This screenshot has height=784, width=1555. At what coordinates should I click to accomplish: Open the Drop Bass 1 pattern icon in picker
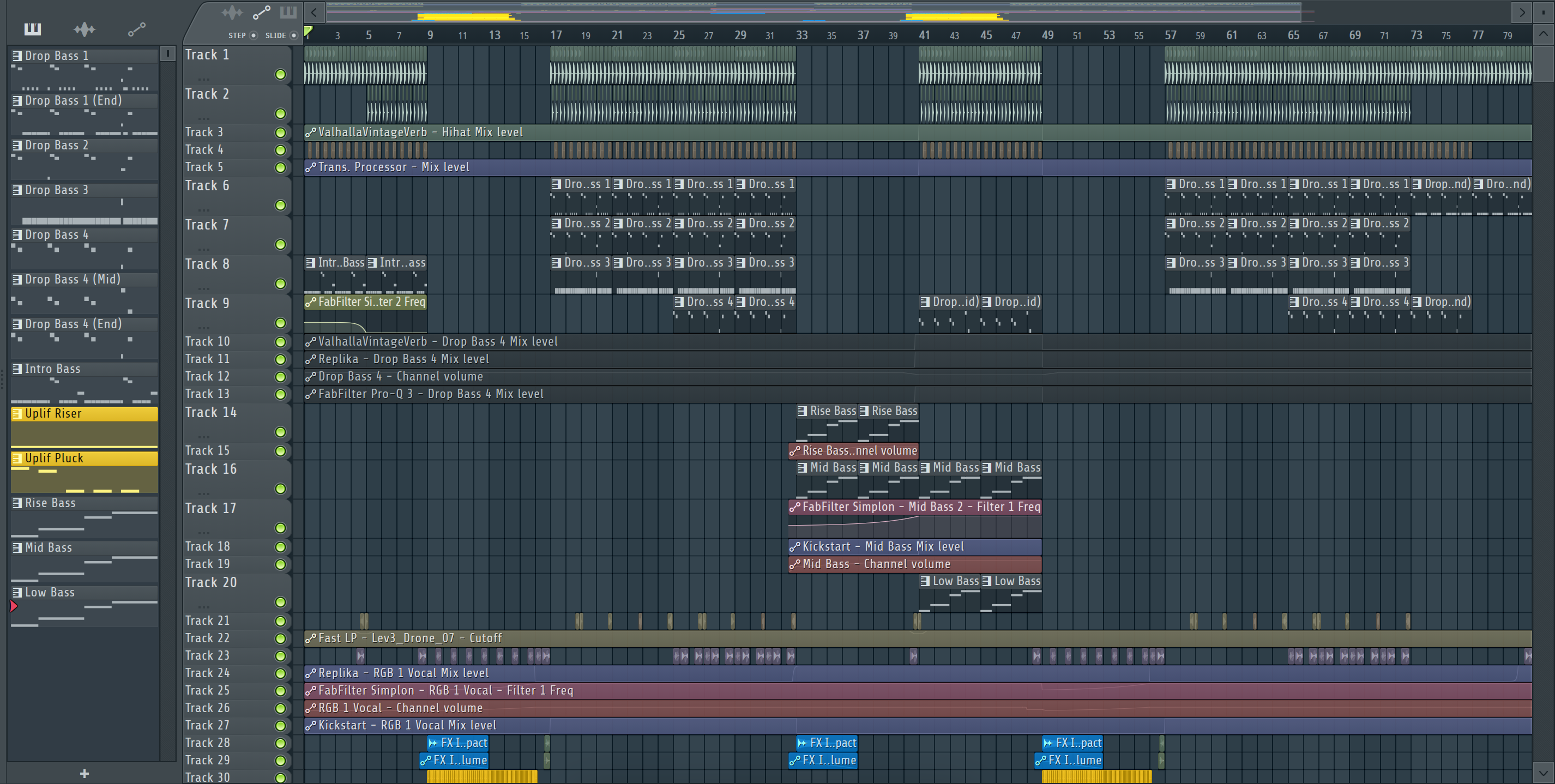tap(17, 56)
